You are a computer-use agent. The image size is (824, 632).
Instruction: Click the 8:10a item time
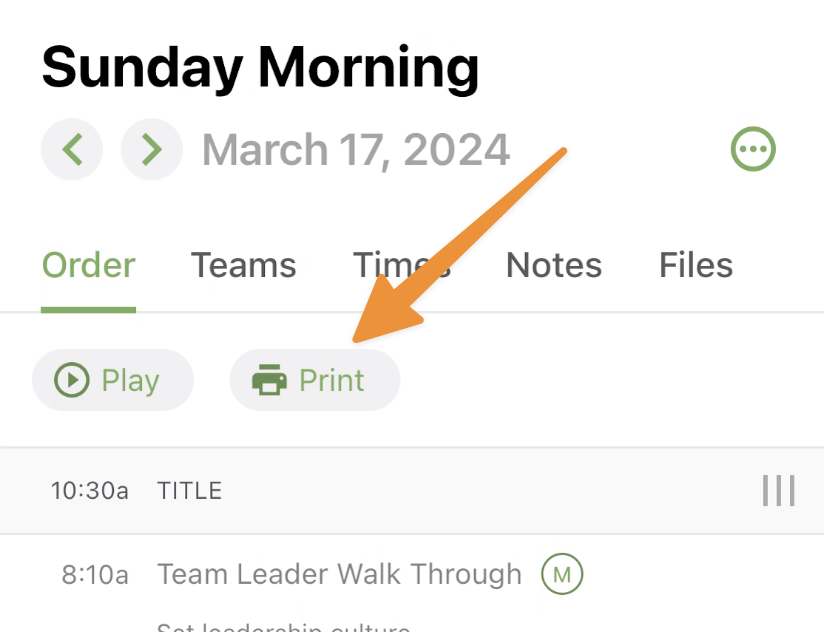pos(95,574)
